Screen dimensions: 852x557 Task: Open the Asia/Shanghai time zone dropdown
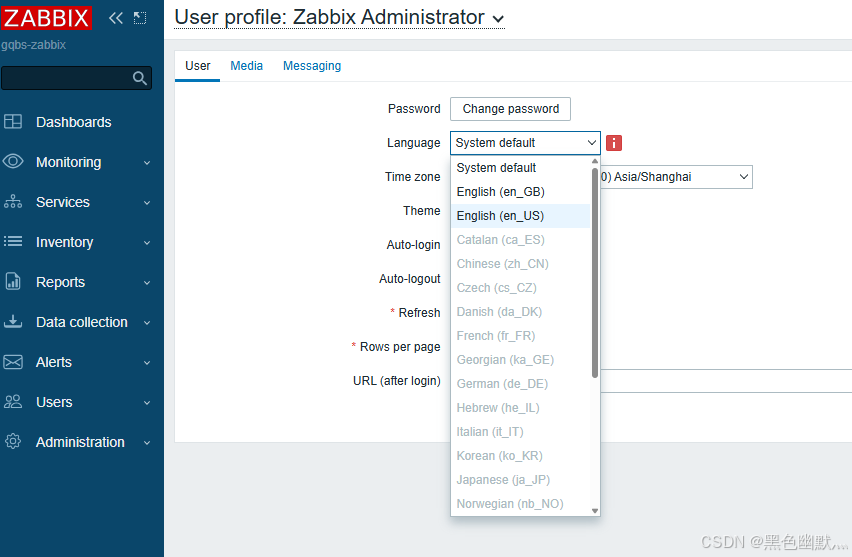coord(676,177)
